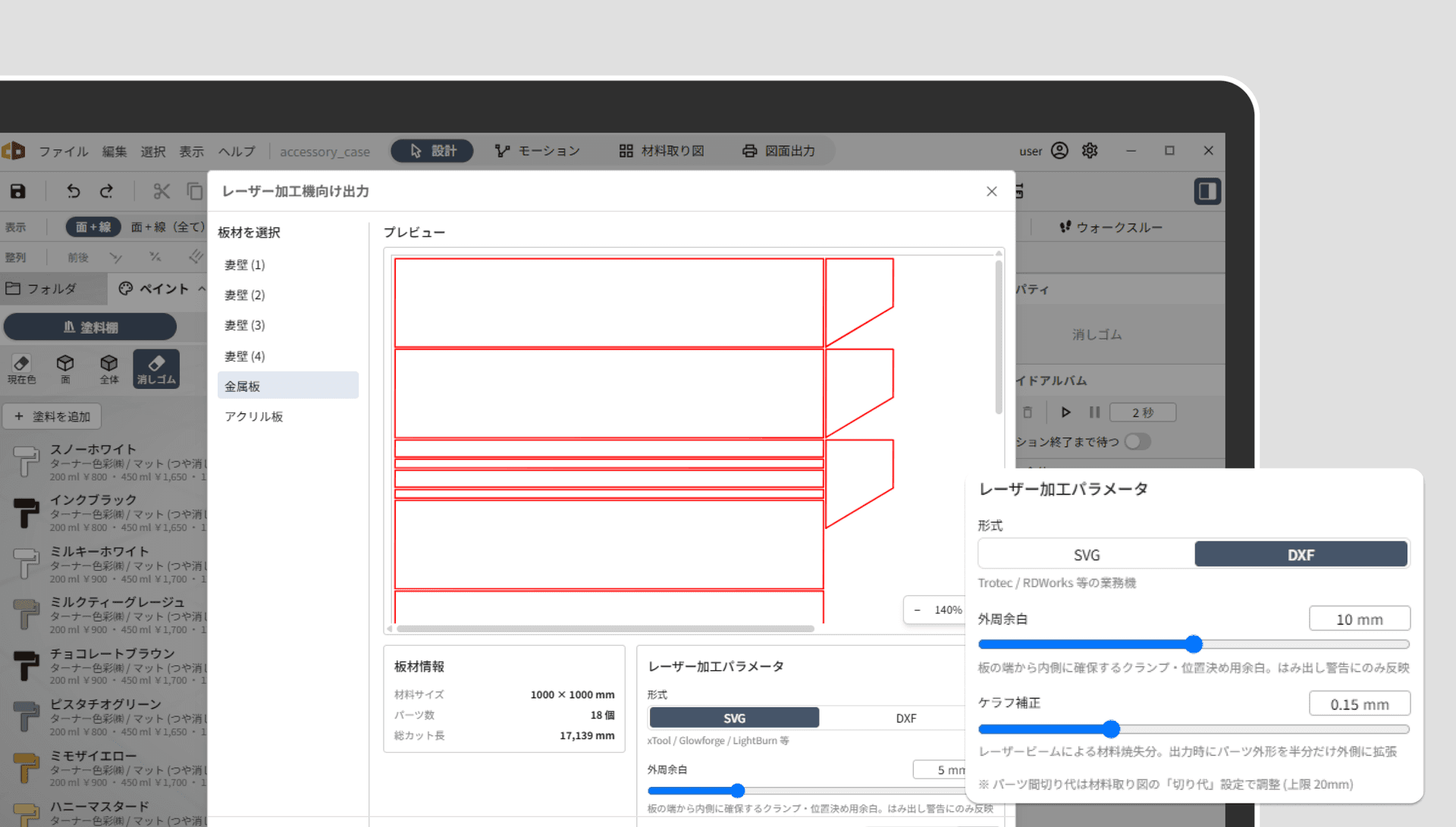
Task: Select board 妻壁 (4)
Action: [287, 356]
